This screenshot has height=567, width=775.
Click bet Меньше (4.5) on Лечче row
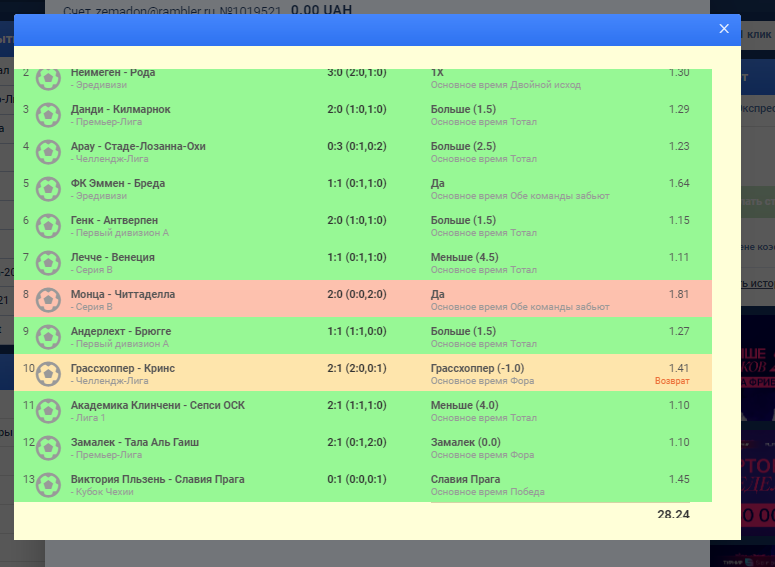click(x=464, y=258)
